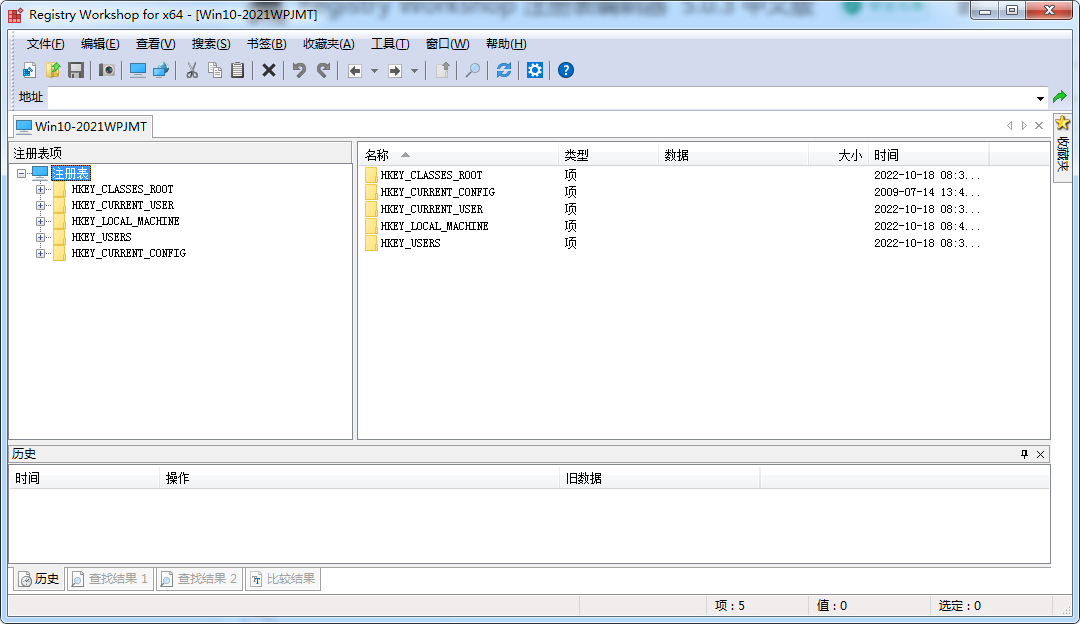The width and height of the screenshot is (1080, 624).
Task: Click the Delete (X) toolbar icon
Action: [265, 70]
